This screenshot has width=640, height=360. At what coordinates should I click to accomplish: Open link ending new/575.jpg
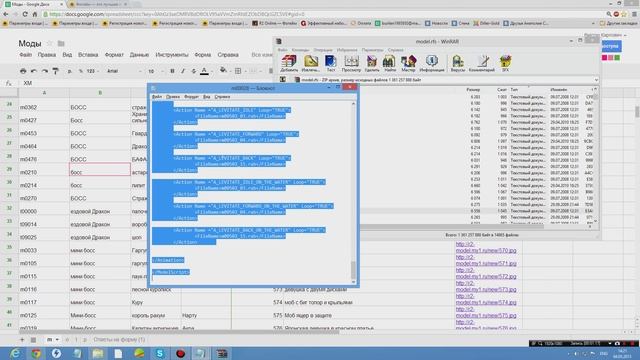click(x=486, y=312)
